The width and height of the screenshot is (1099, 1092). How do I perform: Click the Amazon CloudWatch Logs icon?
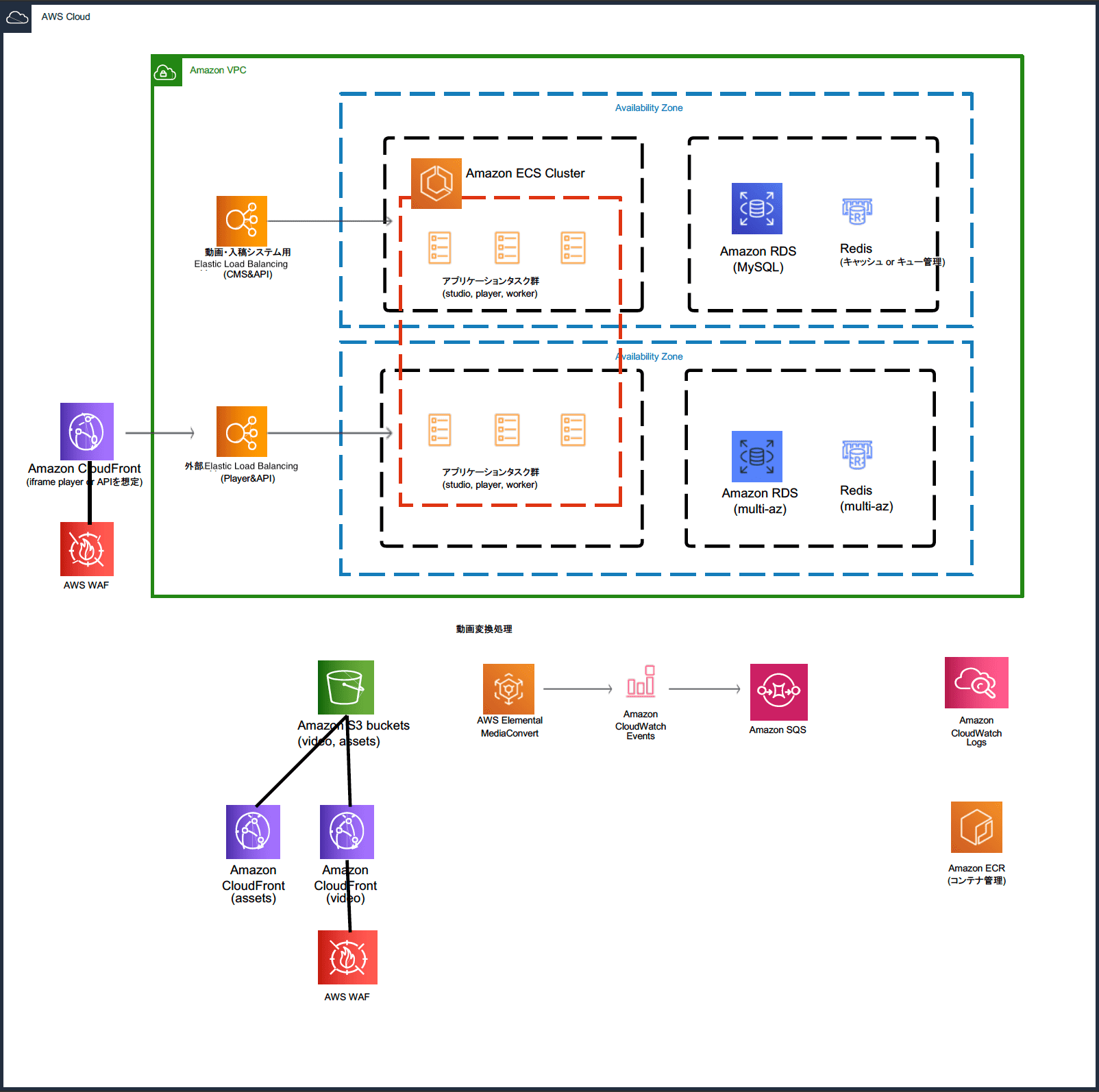tap(976, 682)
